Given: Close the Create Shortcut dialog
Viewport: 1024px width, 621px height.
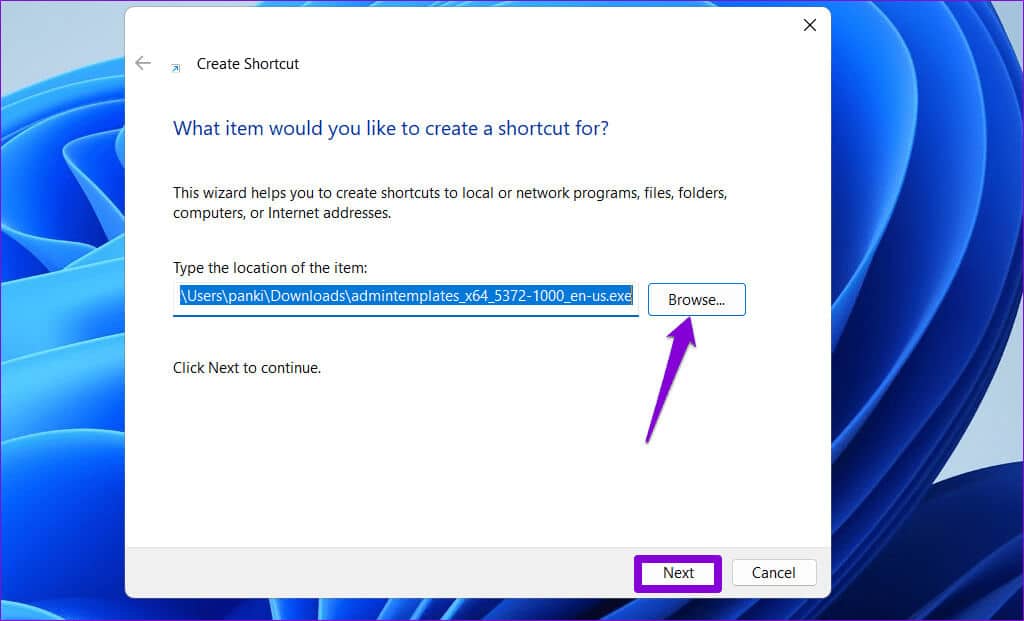Looking at the screenshot, I should [810, 25].
